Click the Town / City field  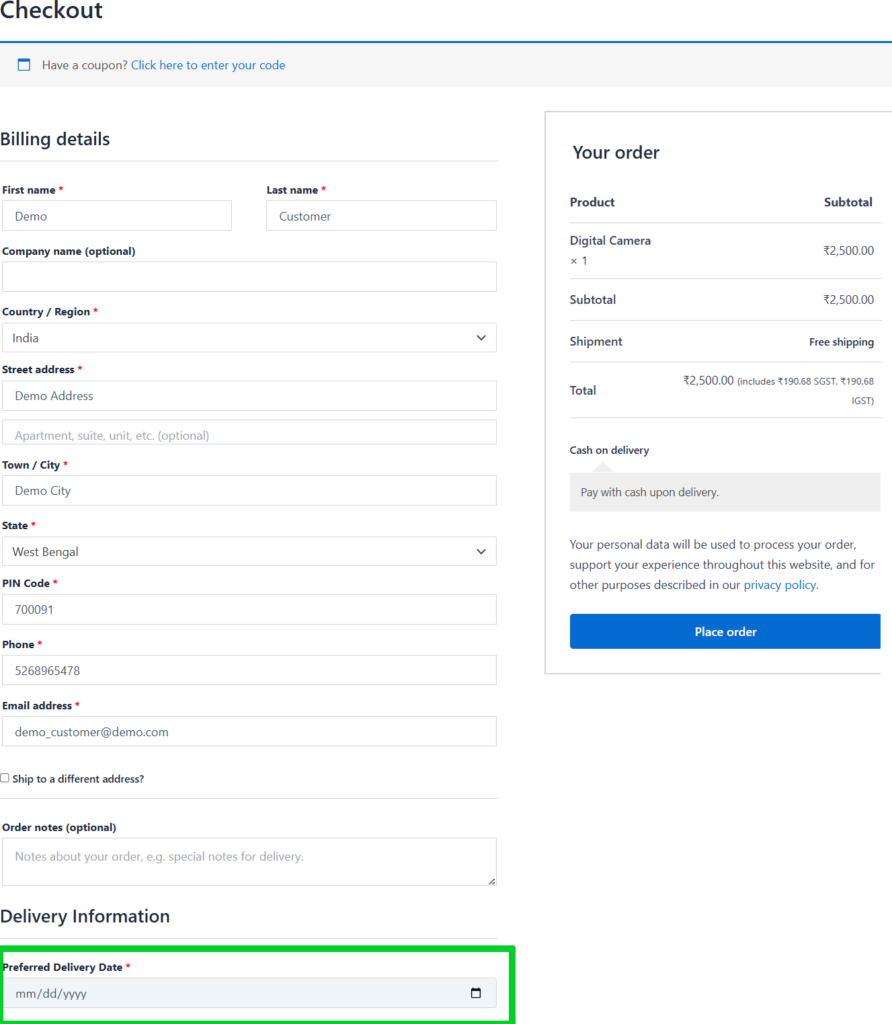click(249, 490)
